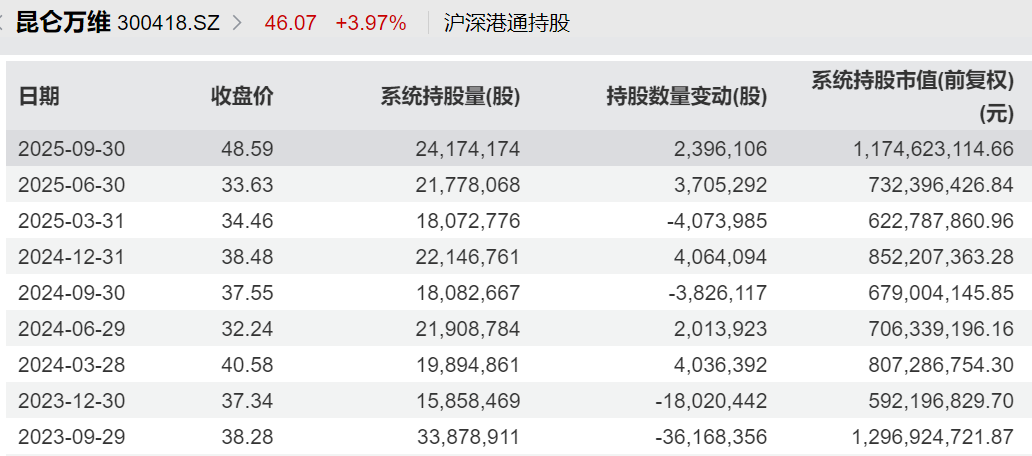
Task: Click the right chevron after 300418.SZ
Action: pos(237,22)
